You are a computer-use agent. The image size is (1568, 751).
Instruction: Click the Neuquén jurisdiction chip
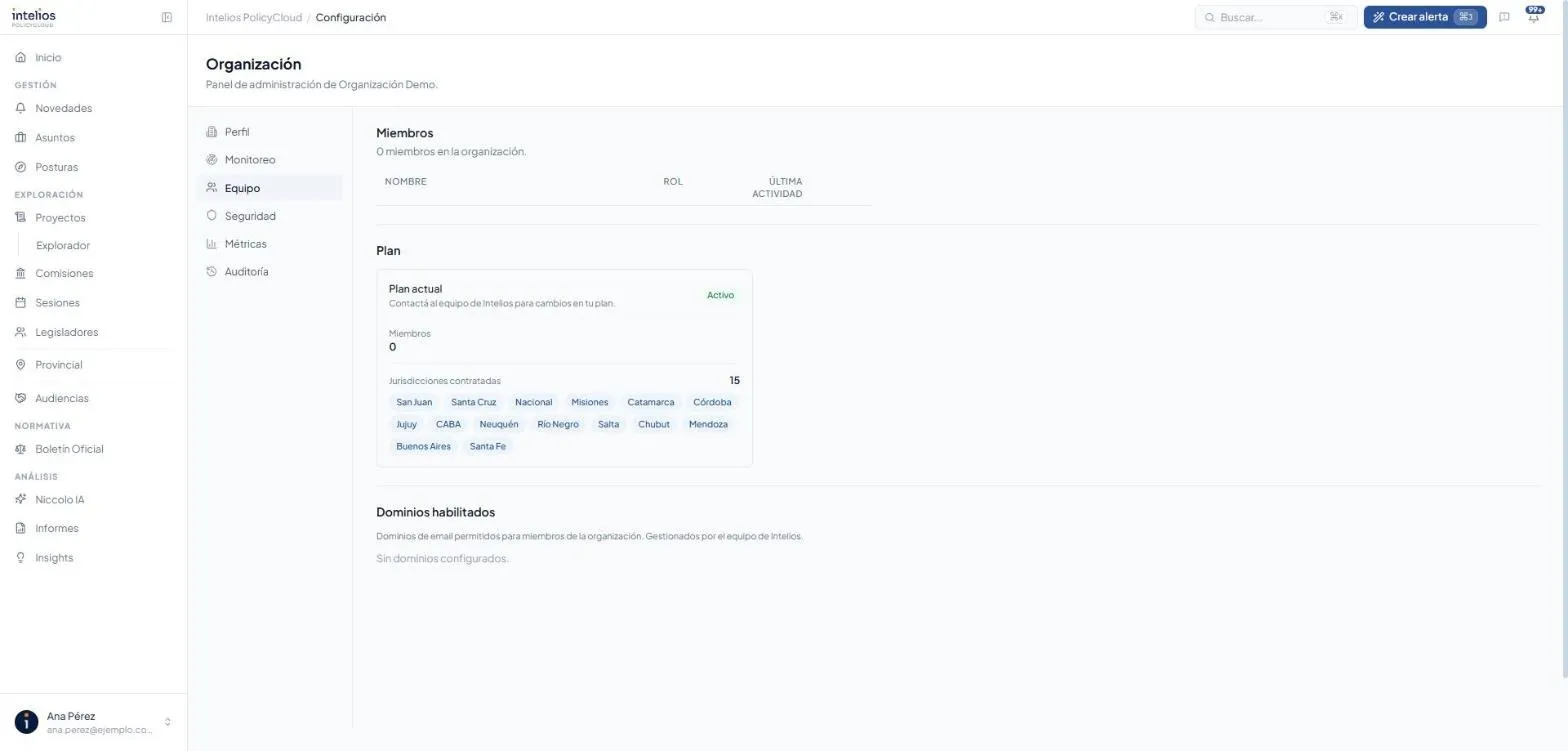[499, 424]
